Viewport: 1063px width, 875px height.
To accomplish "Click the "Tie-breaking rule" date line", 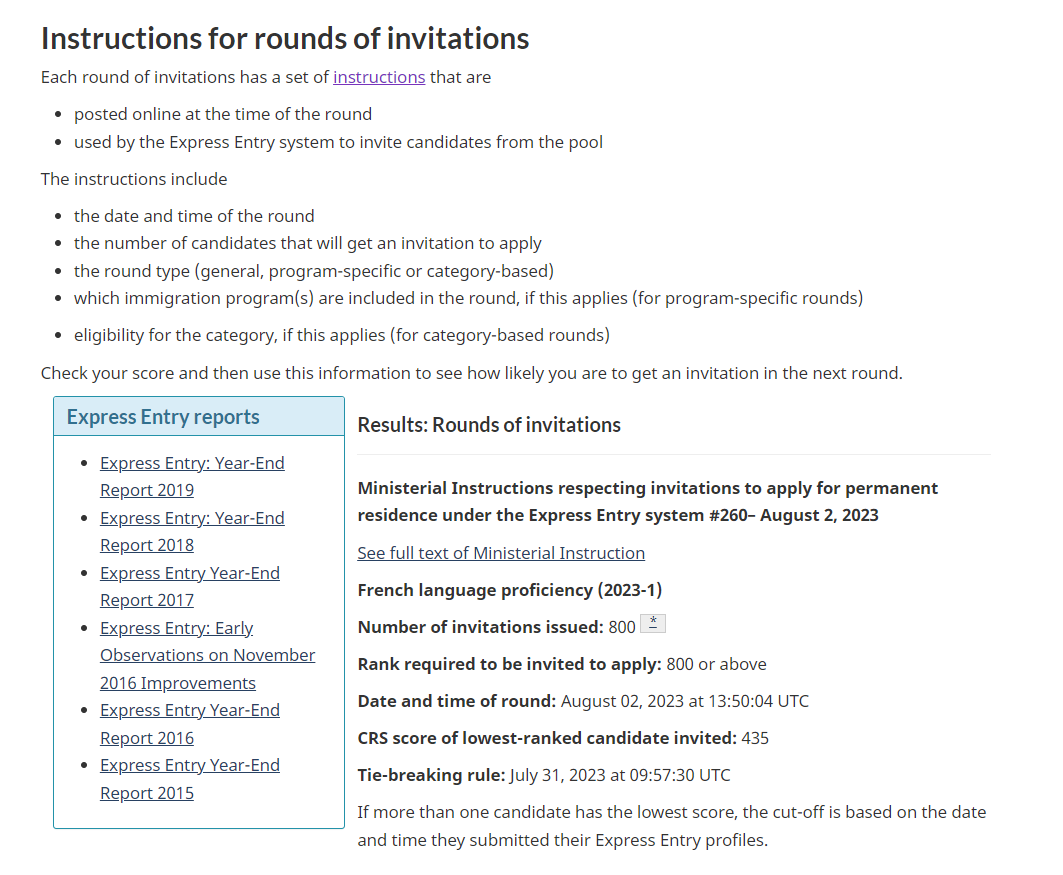I will 543,775.
